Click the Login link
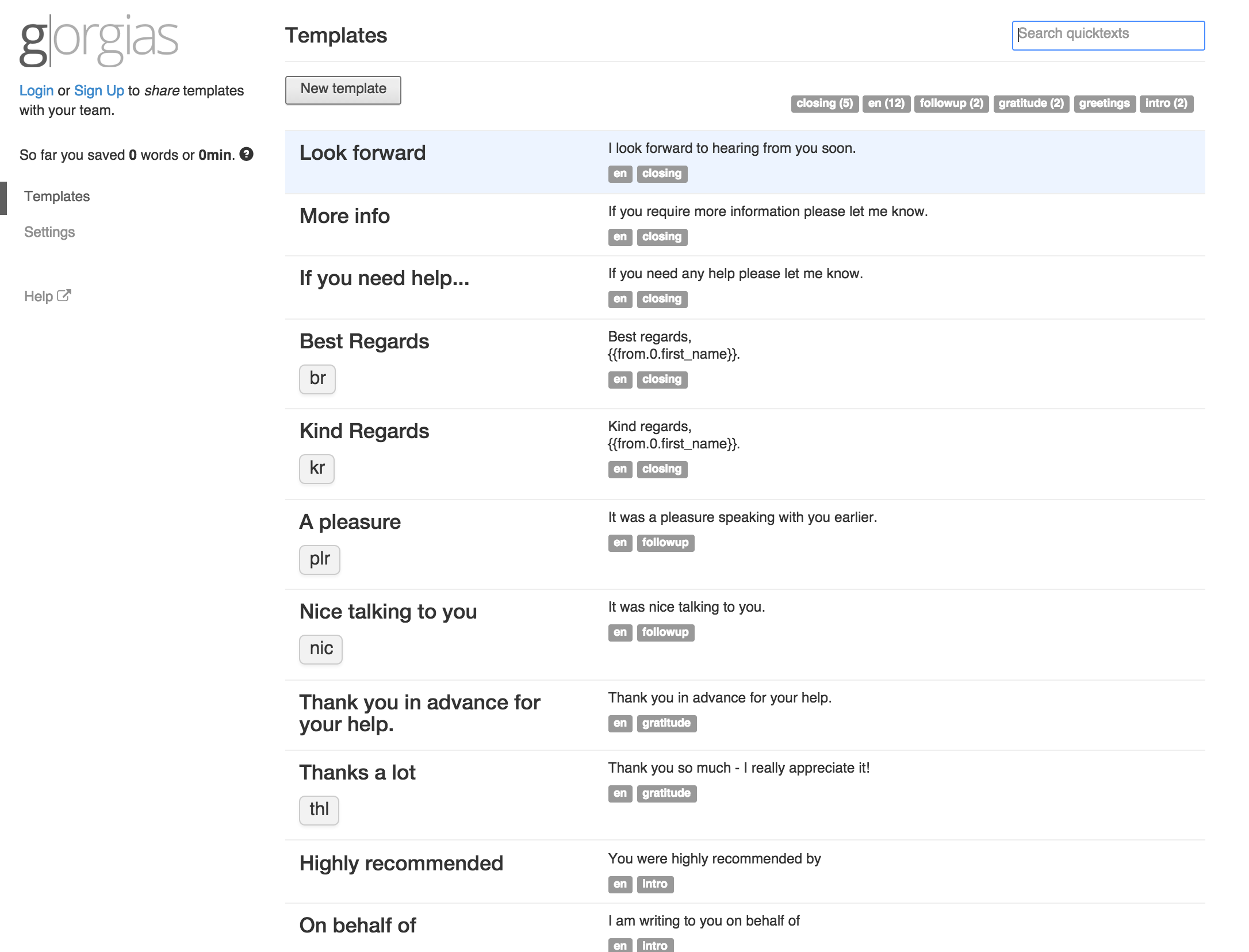This screenshot has width=1249, height=952. coord(36,91)
